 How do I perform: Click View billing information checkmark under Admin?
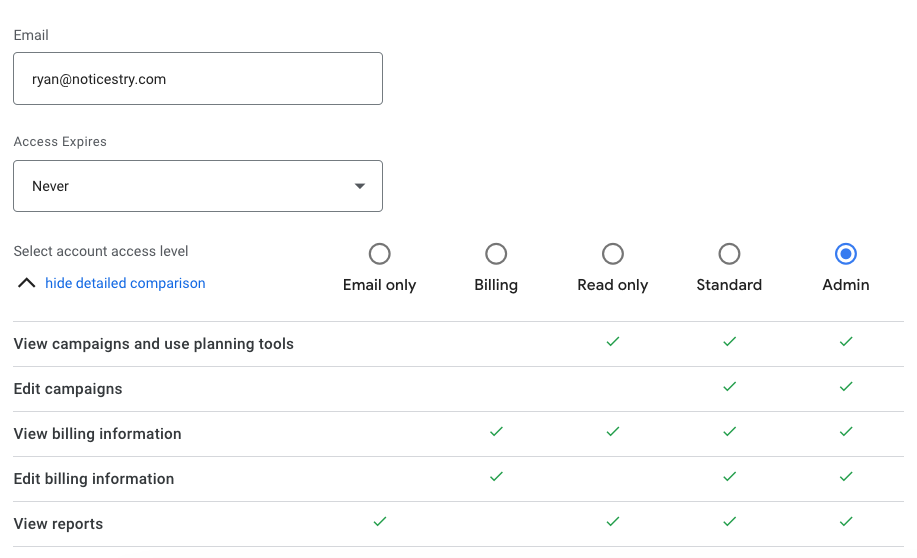[x=846, y=431]
